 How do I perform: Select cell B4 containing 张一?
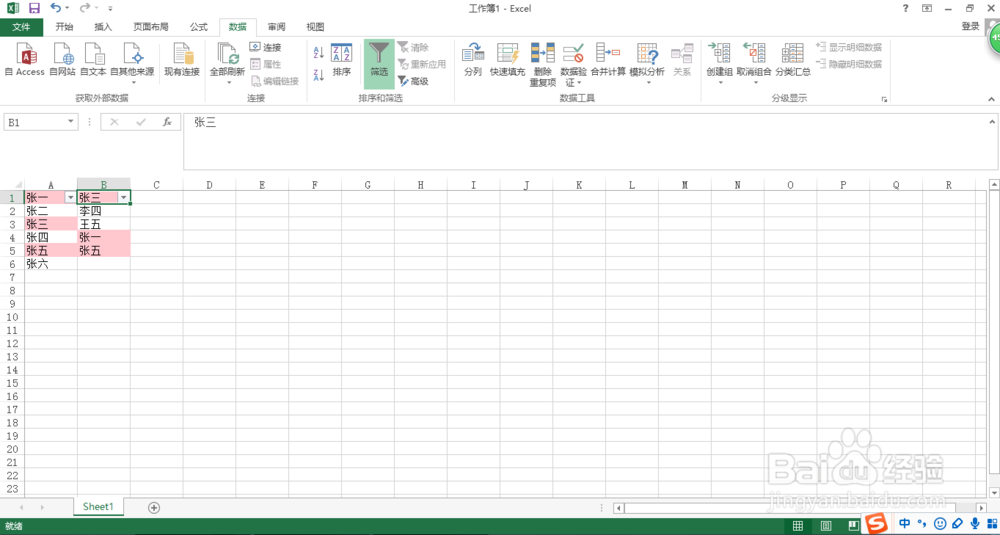pyautogui.click(x=104, y=237)
